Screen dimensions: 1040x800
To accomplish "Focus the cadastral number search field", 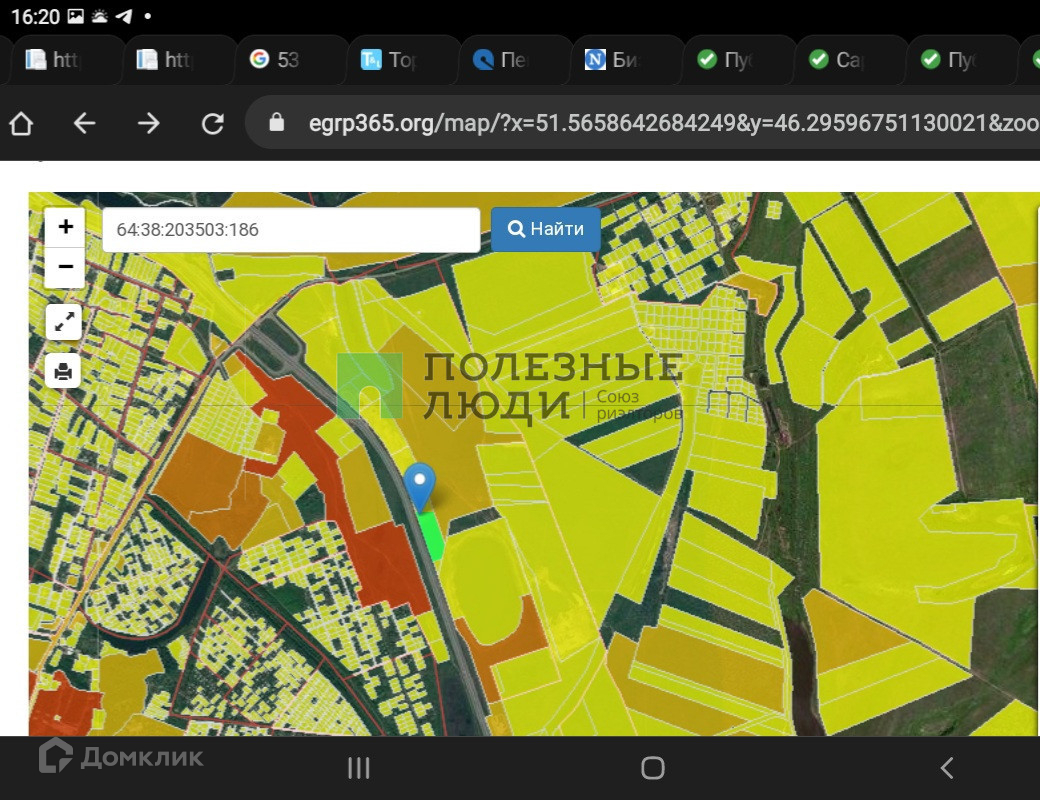I will 291,230.
